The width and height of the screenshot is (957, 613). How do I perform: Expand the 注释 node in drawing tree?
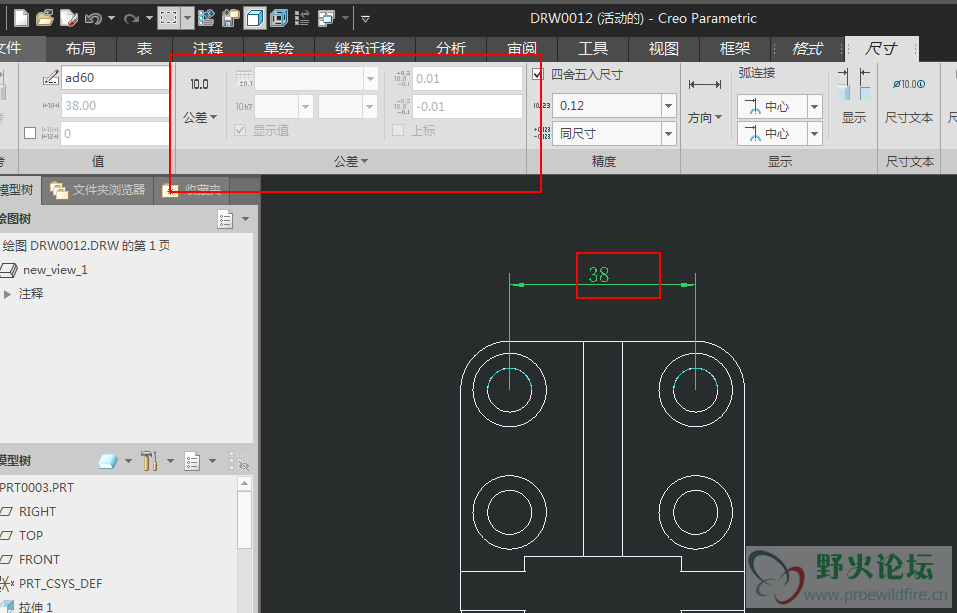tap(8, 294)
